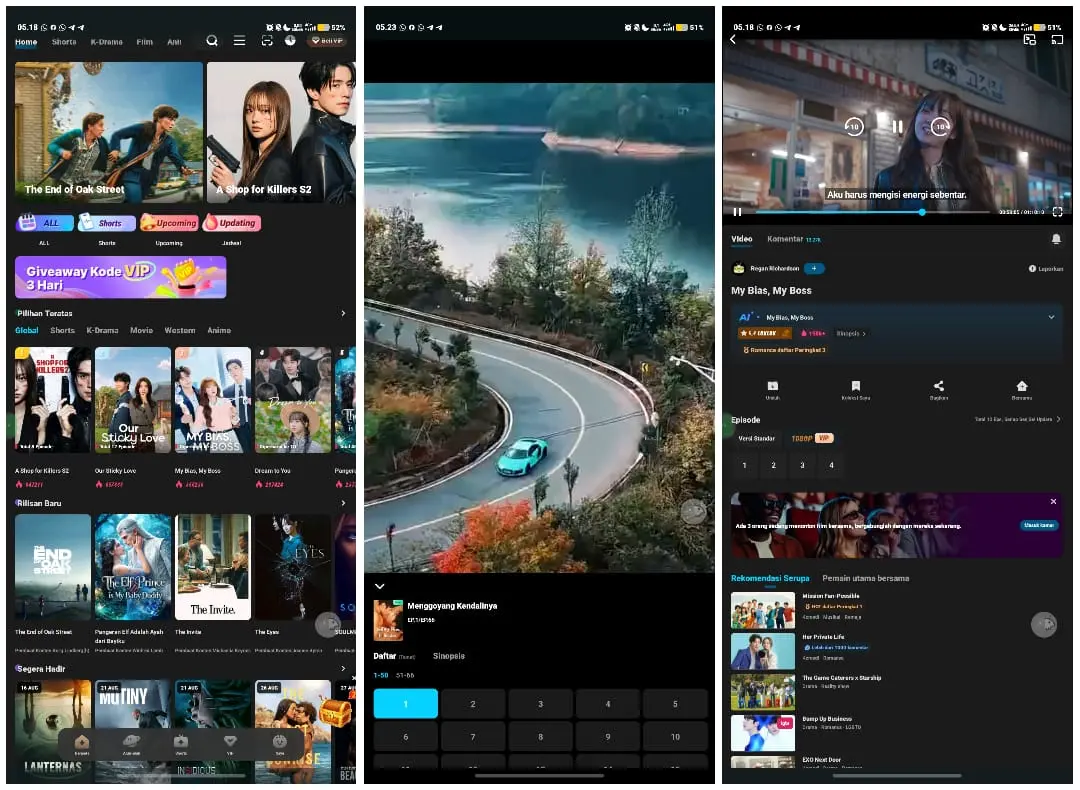The width and height of the screenshot is (1080, 790).
Task: Expand the full episode list arrow beside Episode
Action: [x=1059, y=419]
